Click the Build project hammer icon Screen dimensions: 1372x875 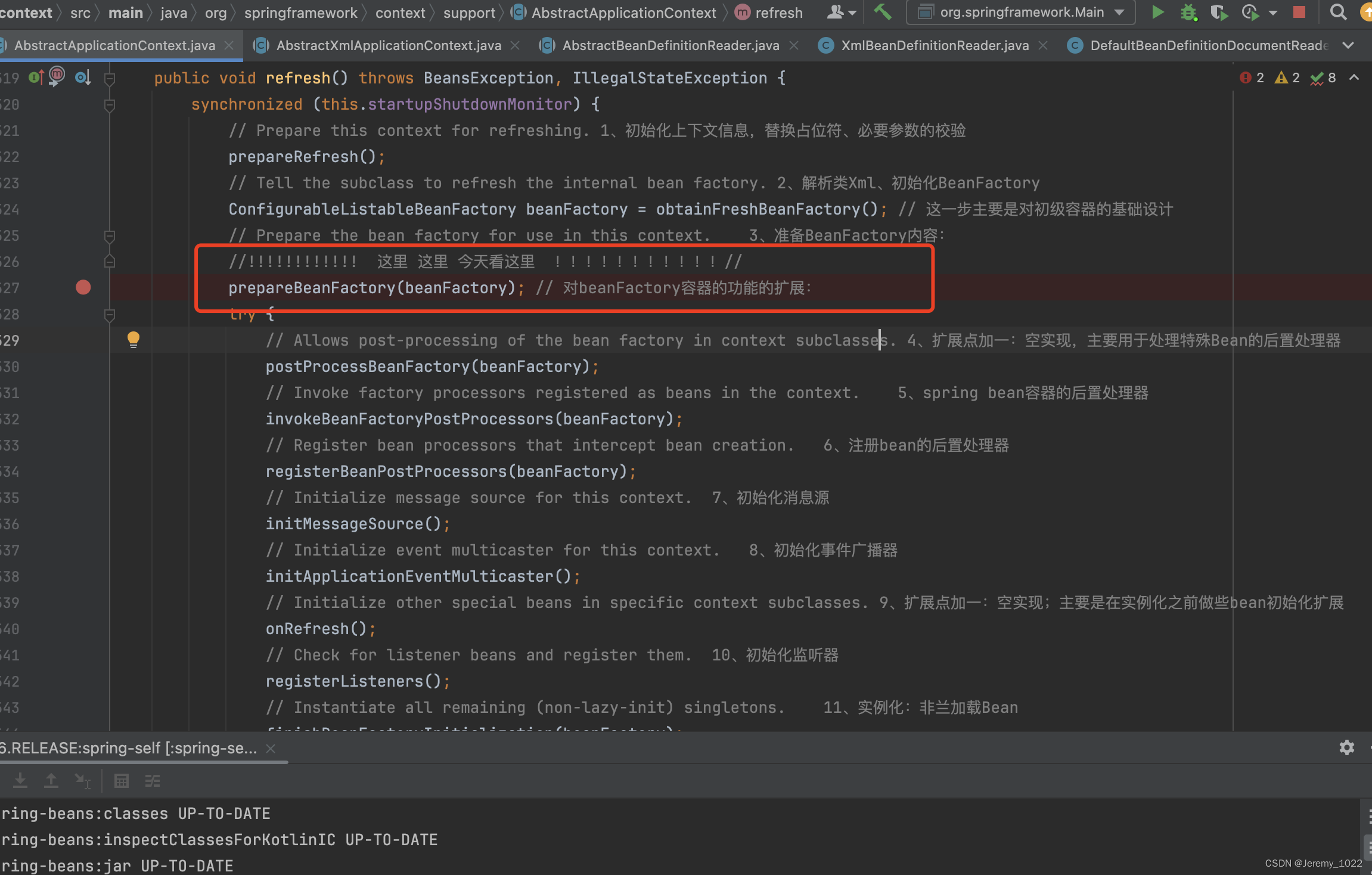point(883,12)
